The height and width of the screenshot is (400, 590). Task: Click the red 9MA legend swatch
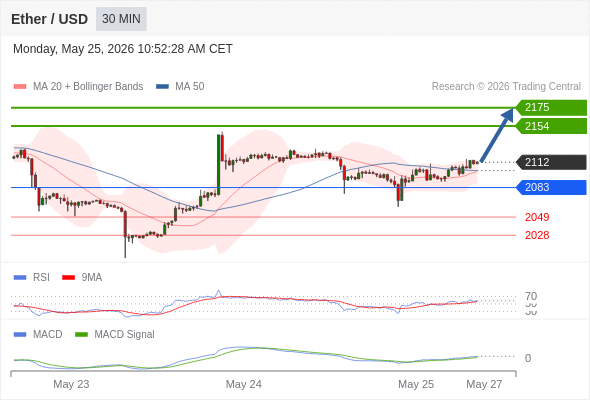click(68, 278)
